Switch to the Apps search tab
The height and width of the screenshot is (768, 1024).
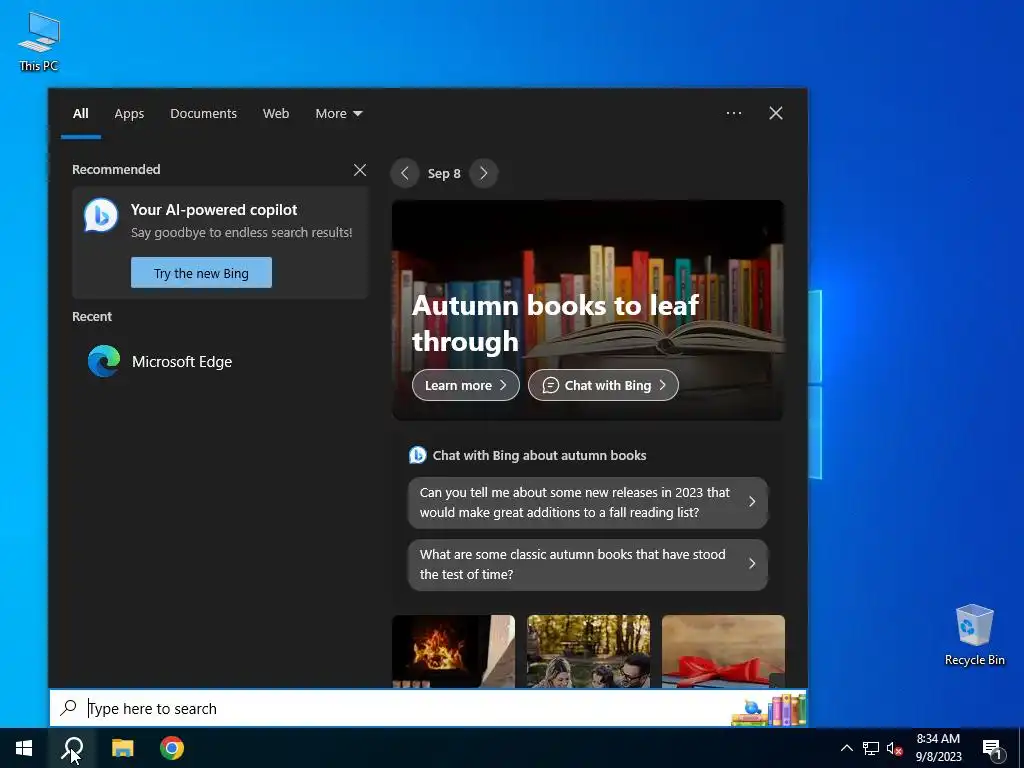(129, 114)
